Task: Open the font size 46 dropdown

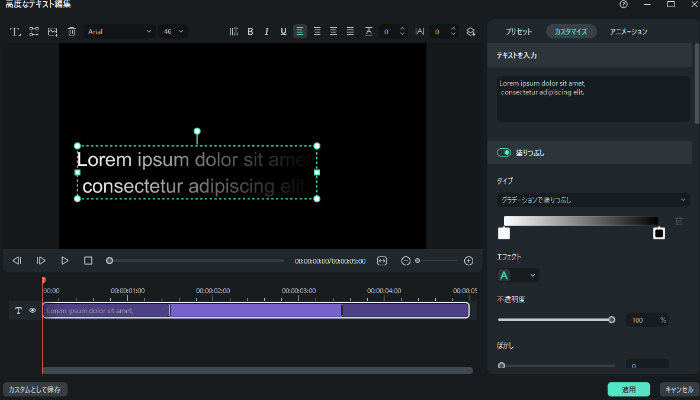Action: point(173,32)
